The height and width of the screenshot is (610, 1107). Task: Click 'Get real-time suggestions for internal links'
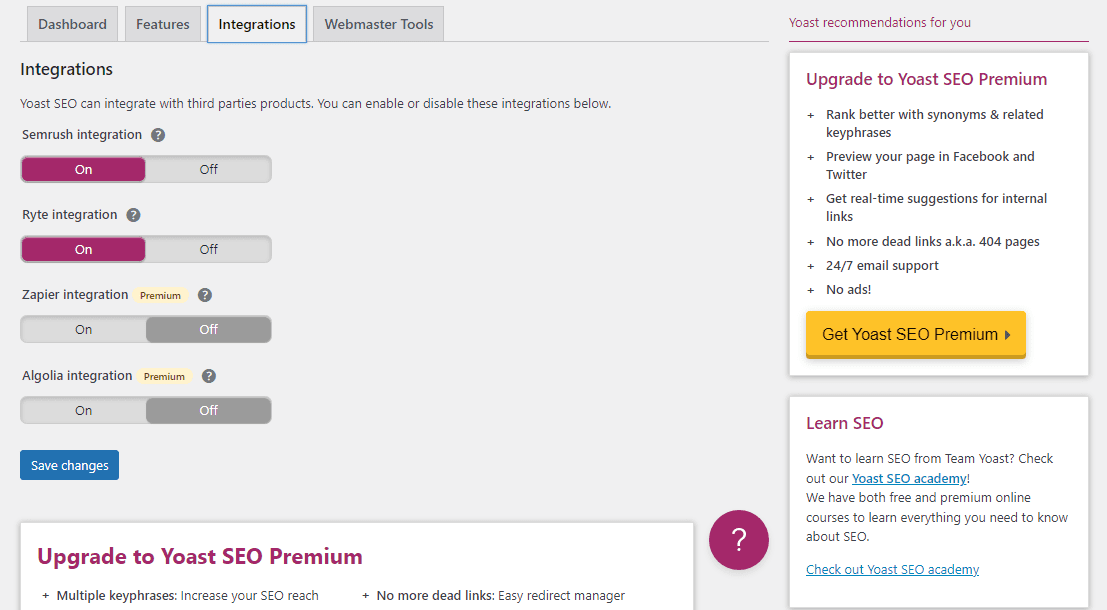click(x=936, y=208)
